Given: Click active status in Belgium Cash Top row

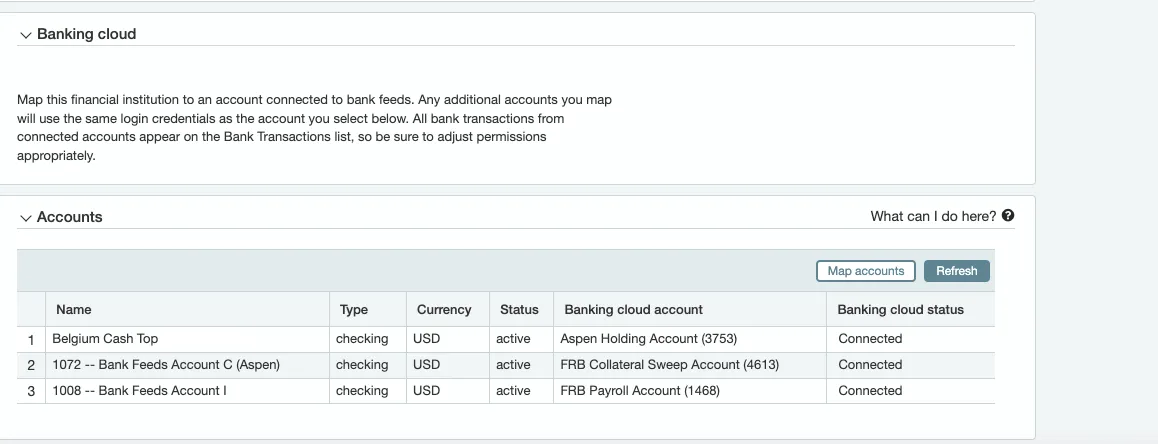Looking at the screenshot, I should click(513, 338).
